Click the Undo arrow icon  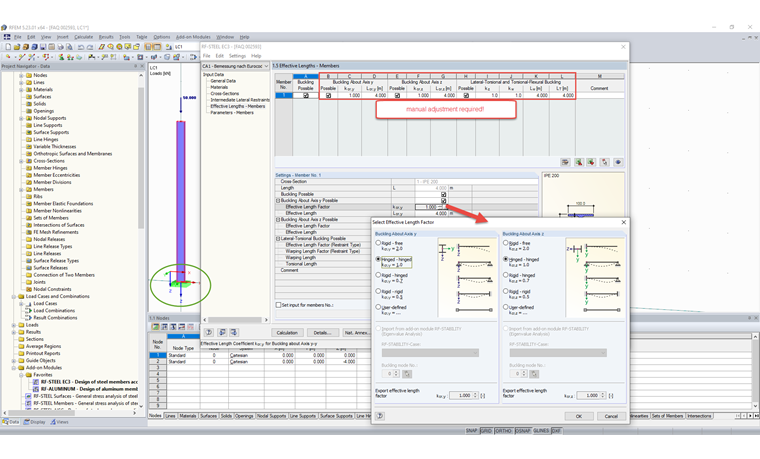pos(81,47)
